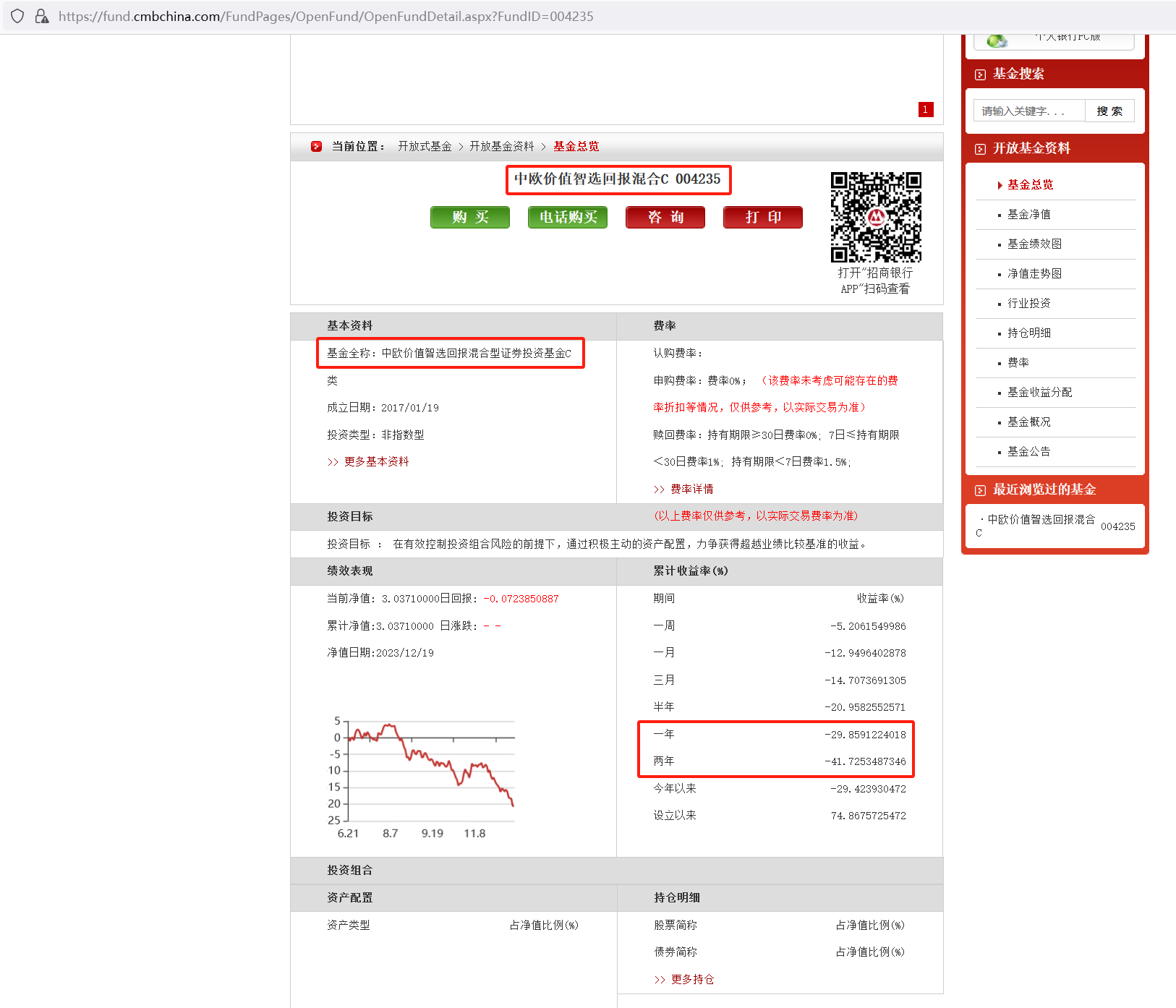The width and height of the screenshot is (1176, 1008).
Task: Click the fund performance trend chart
Action: [x=422, y=777]
